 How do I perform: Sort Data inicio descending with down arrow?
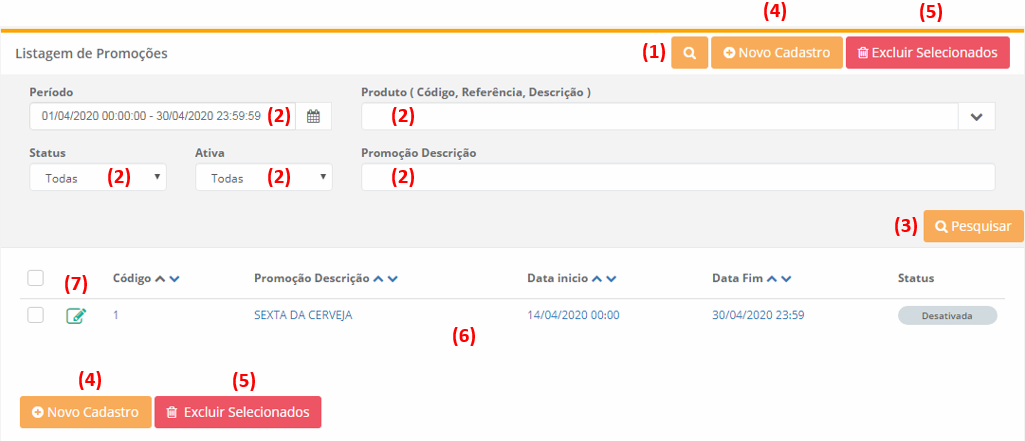tap(611, 279)
